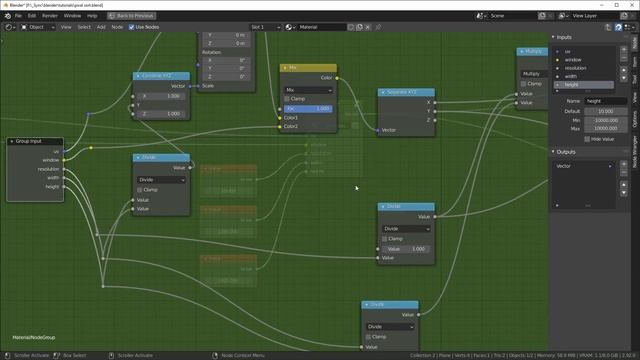
Task: Click the Blender logo icon in the top bar
Action: click(x=7, y=16)
